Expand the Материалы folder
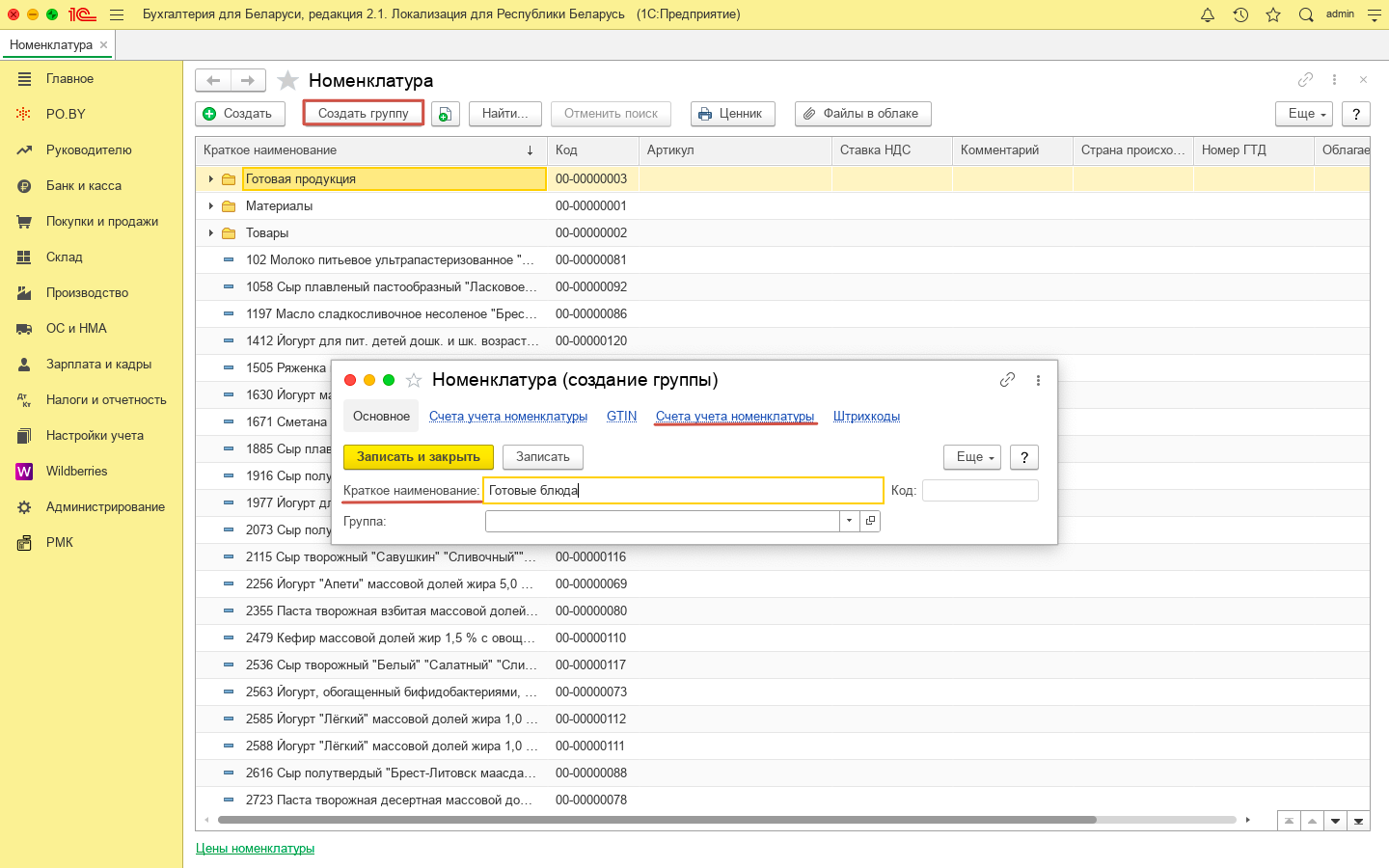1389x868 pixels. [x=211, y=205]
